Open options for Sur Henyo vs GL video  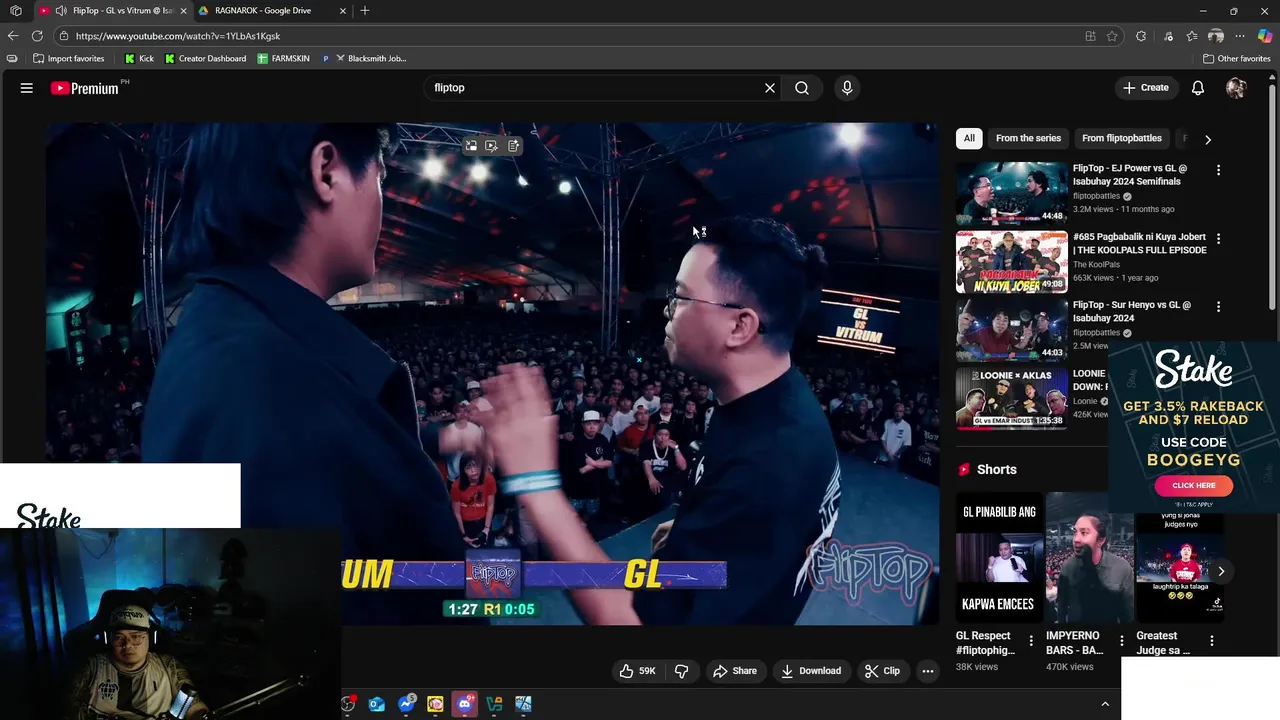(1218, 307)
